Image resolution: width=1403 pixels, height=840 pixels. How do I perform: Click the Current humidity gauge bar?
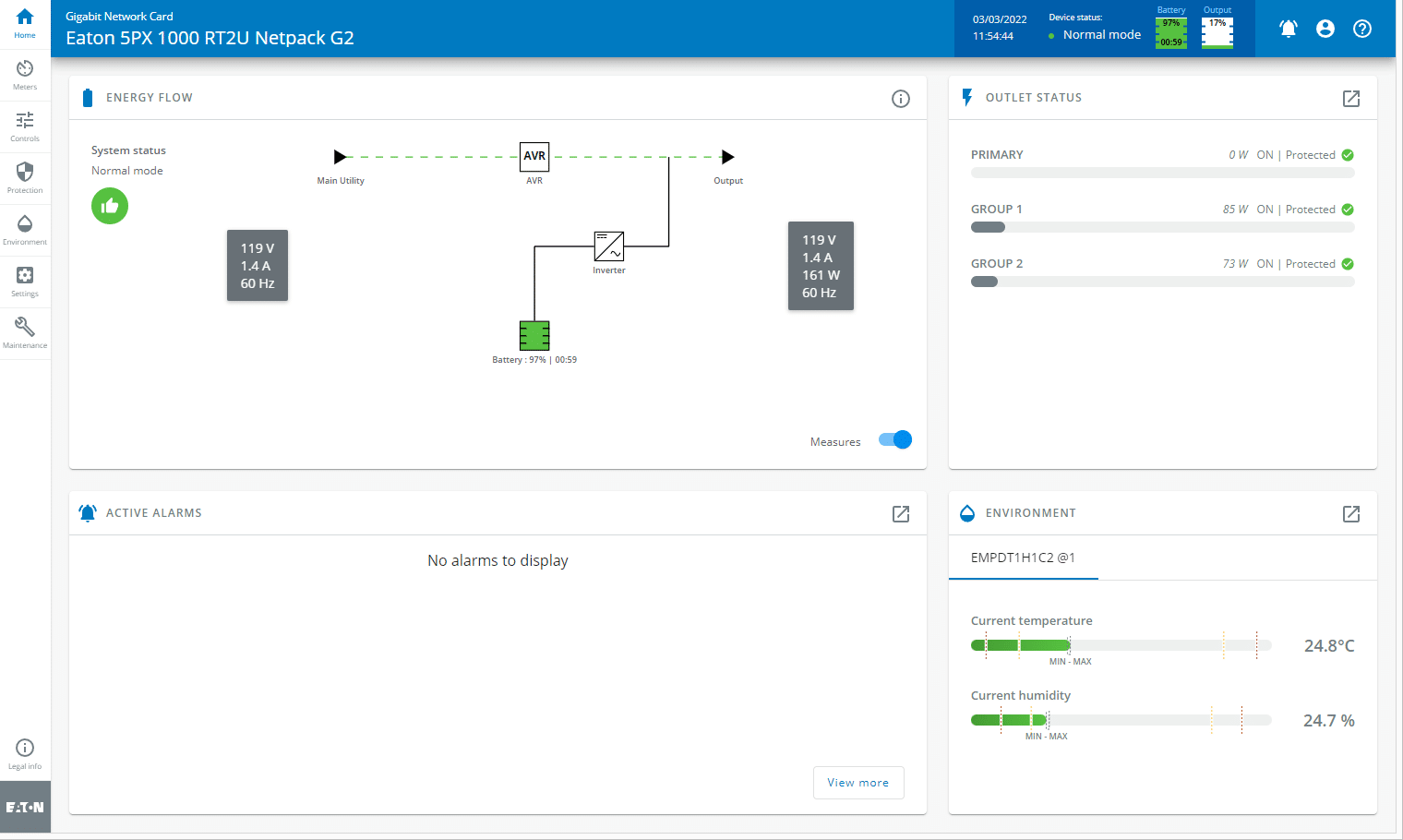[1121, 720]
